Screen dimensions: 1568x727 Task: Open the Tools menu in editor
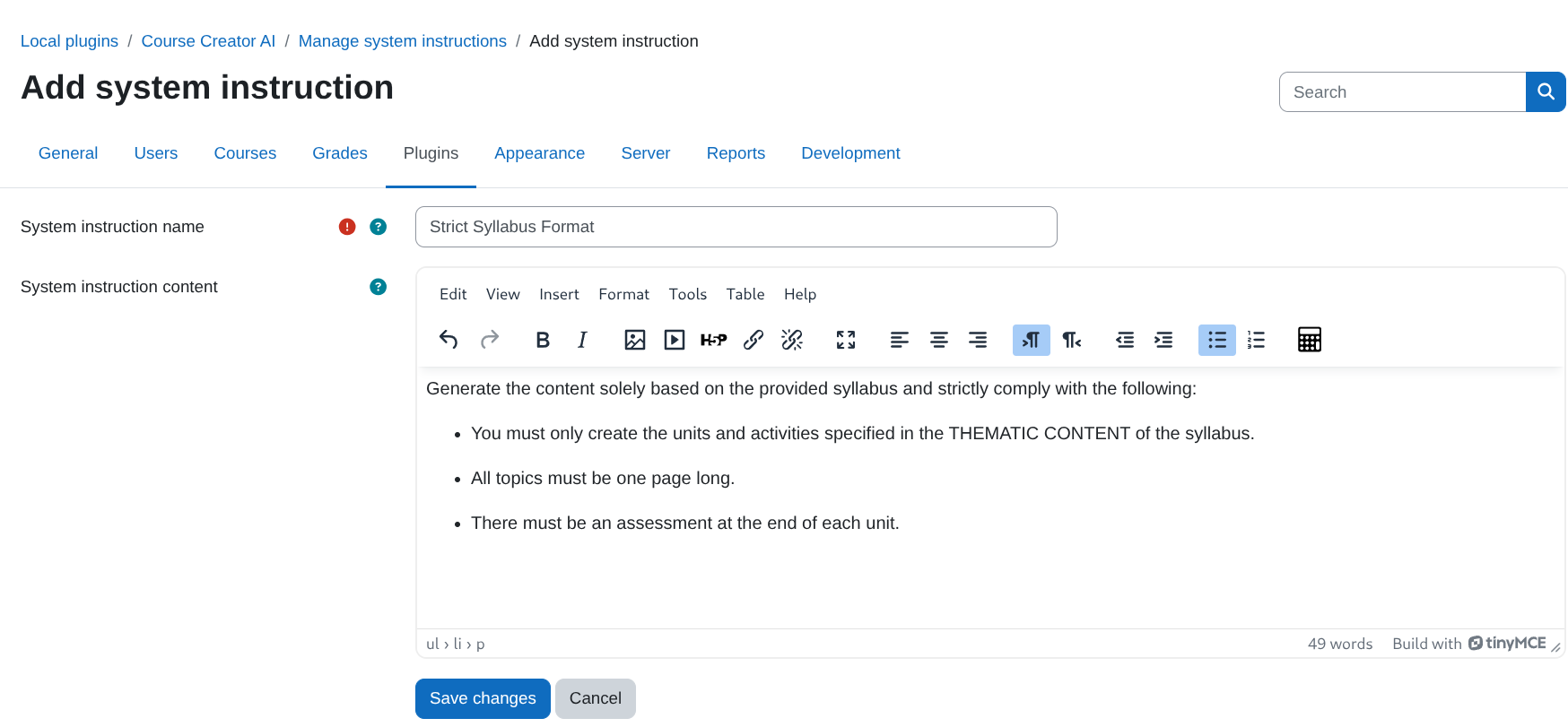(688, 294)
